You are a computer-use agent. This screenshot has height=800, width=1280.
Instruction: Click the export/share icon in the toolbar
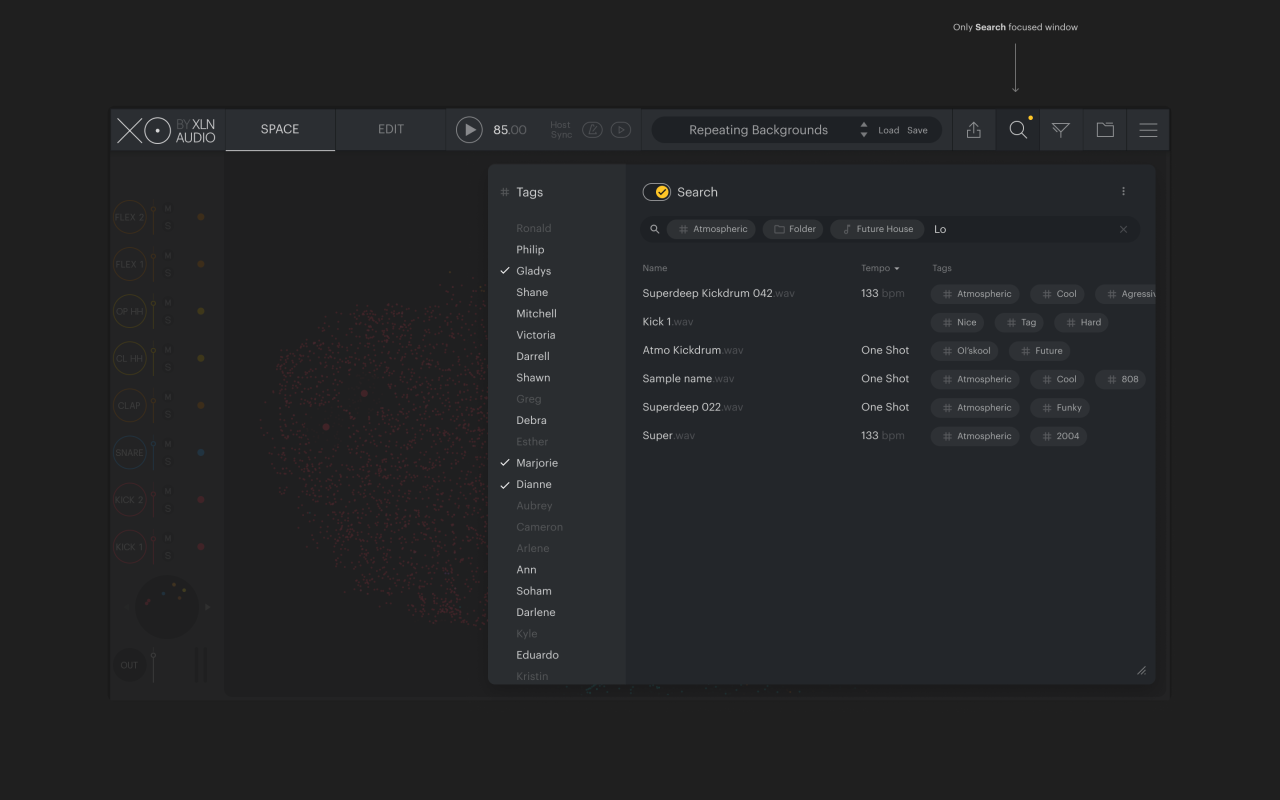coord(973,130)
